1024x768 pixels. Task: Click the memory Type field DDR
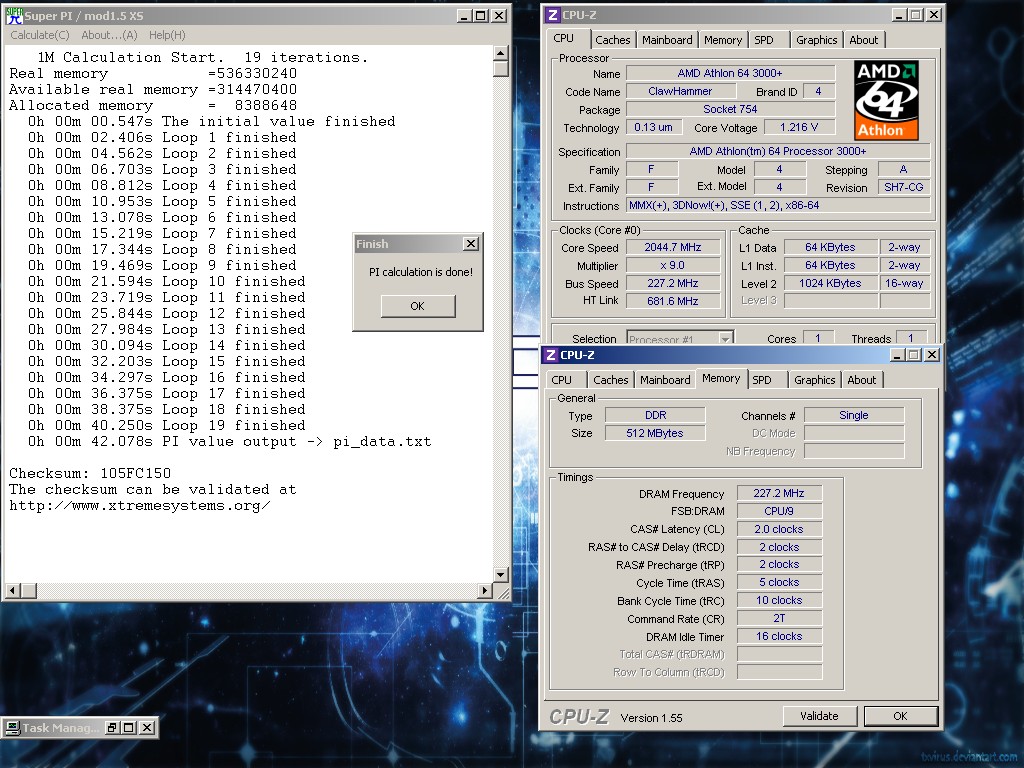click(x=655, y=415)
